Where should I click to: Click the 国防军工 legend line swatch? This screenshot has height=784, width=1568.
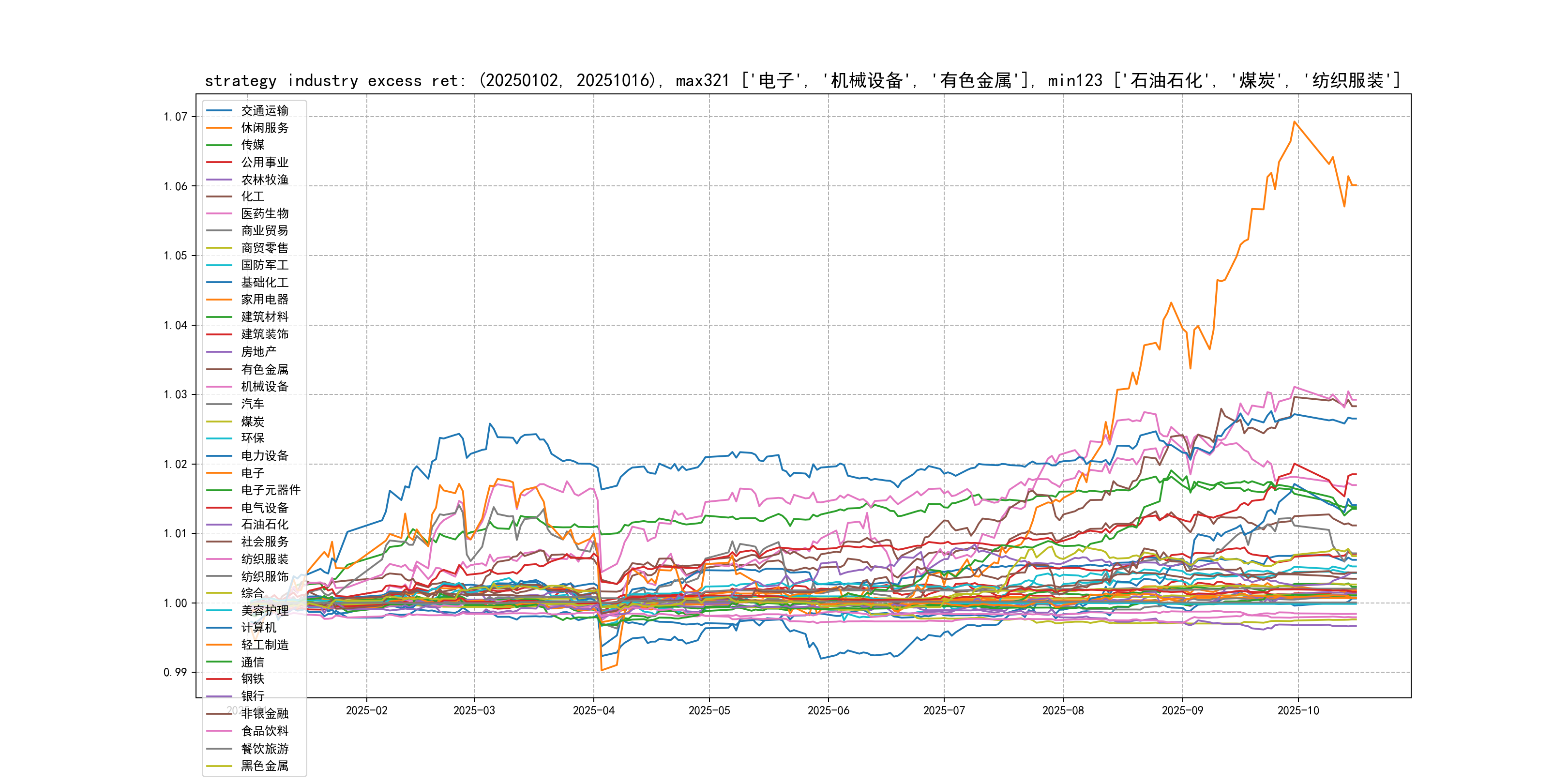pos(219,265)
